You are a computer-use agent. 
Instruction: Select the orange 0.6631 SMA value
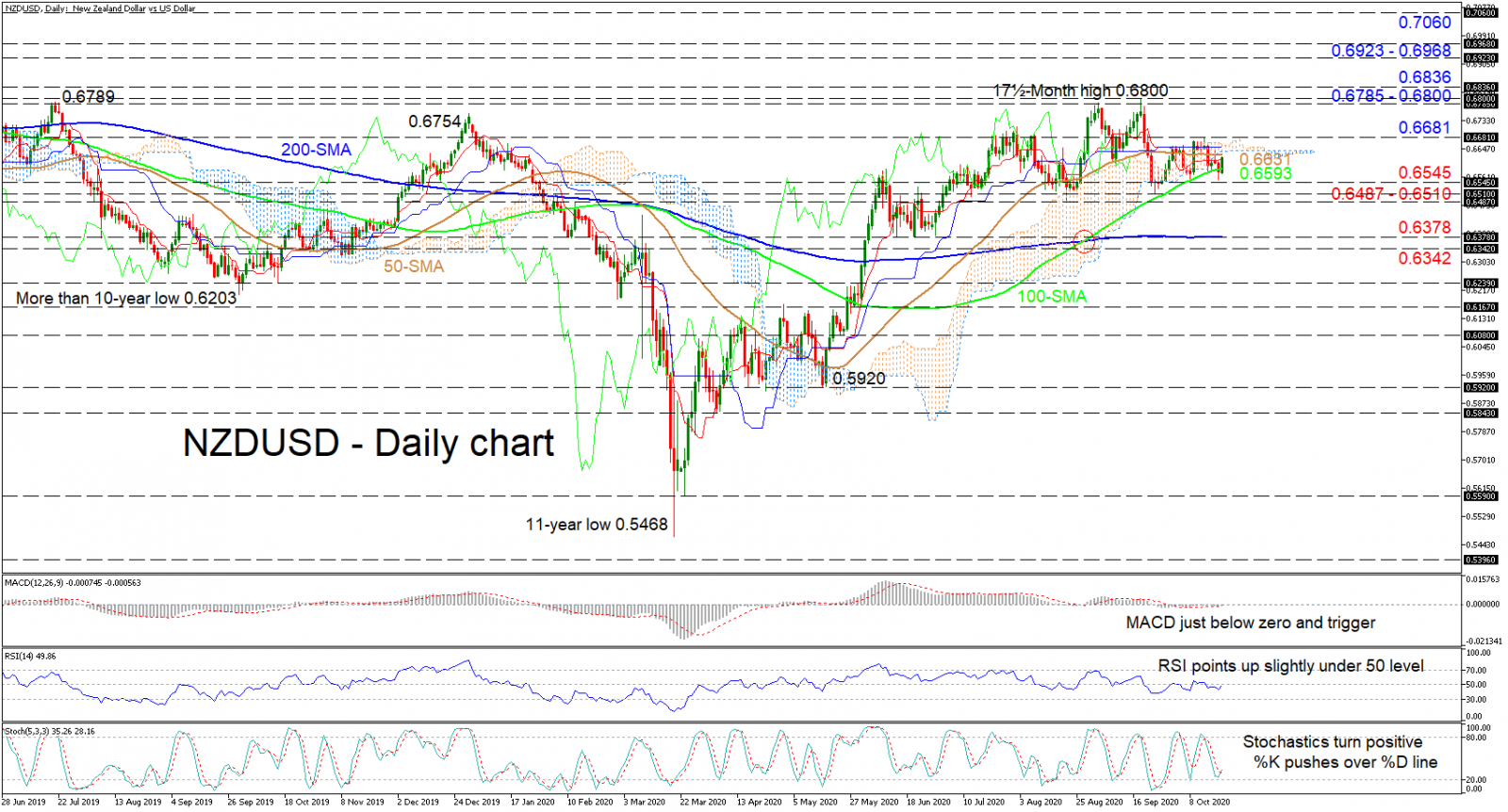point(1265,160)
